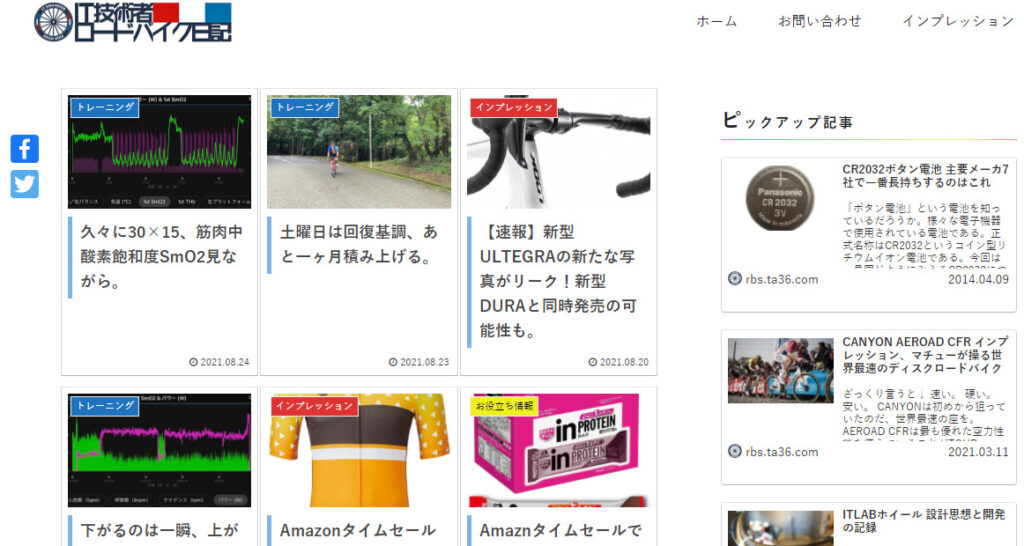
Task: Open the お問い合わせ menu item
Action: click(x=820, y=22)
